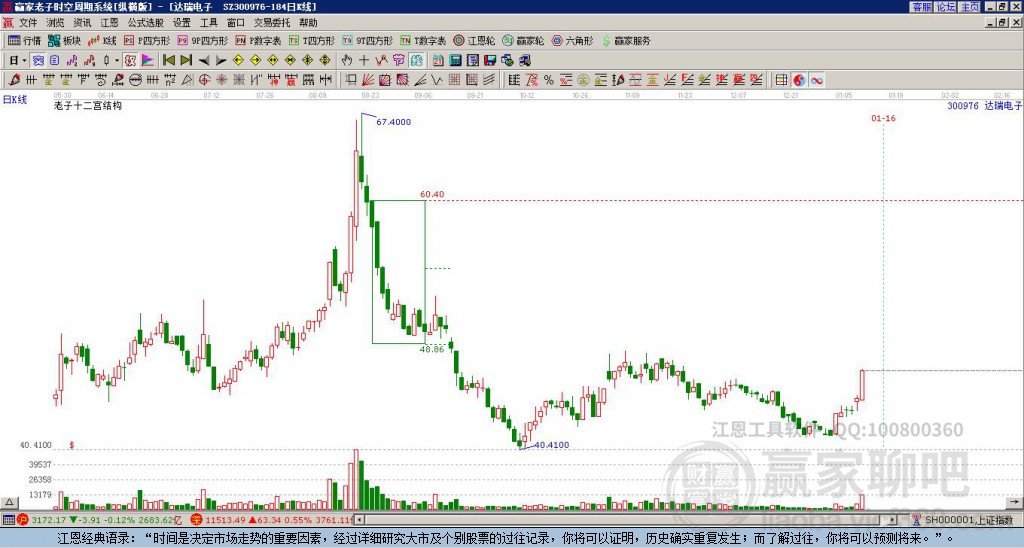
Task: Open the P四方形 tool
Action: 148,40
